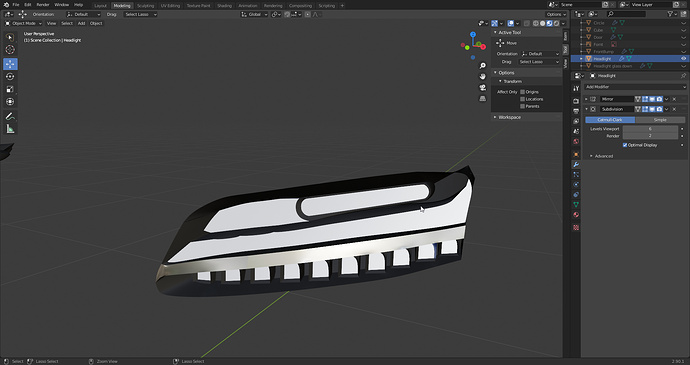Open Options dropdown in viewport header
This screenshot has width=690, height=365.
[x=556, y=15]
